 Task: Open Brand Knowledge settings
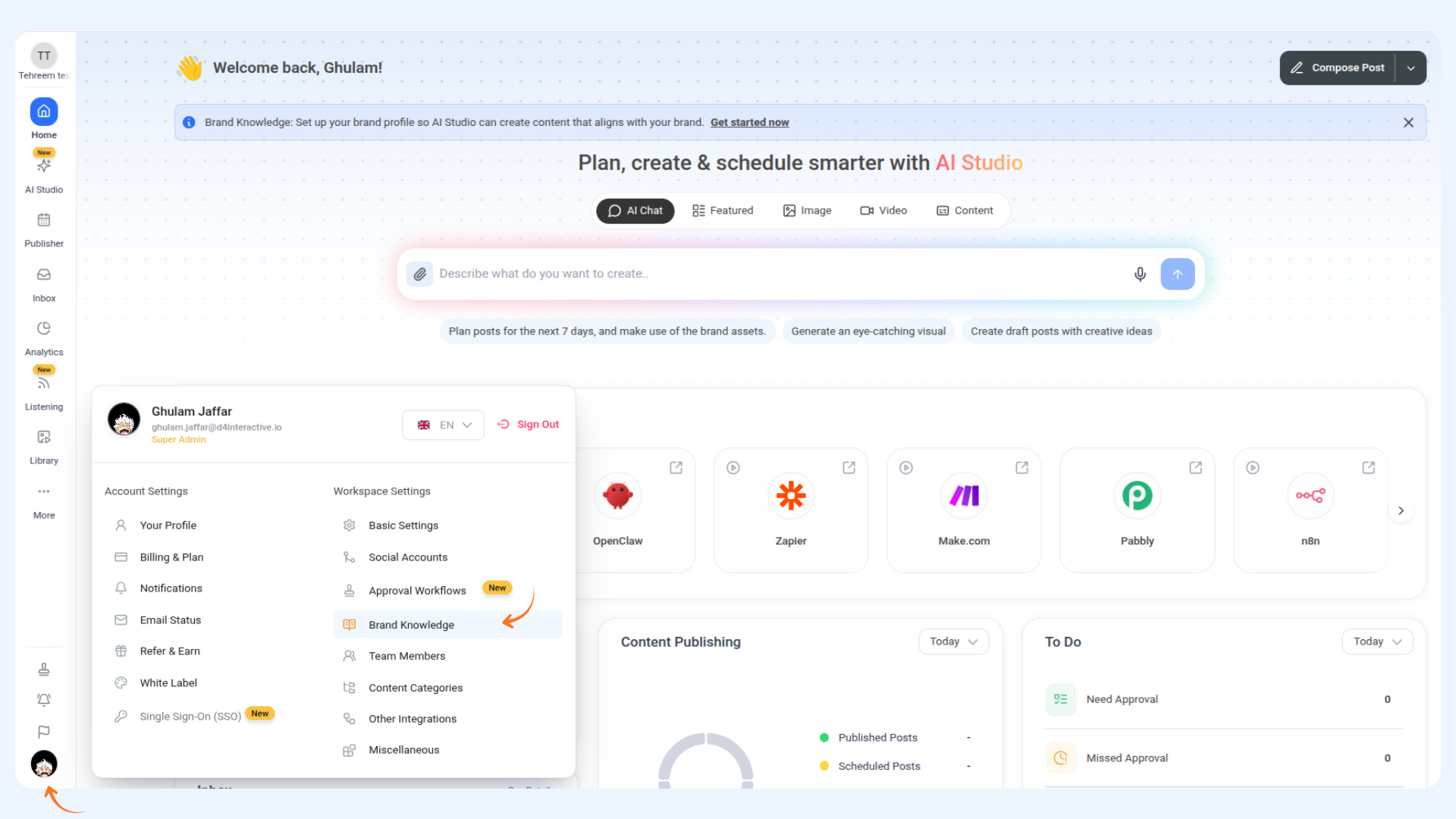[447, 625]
